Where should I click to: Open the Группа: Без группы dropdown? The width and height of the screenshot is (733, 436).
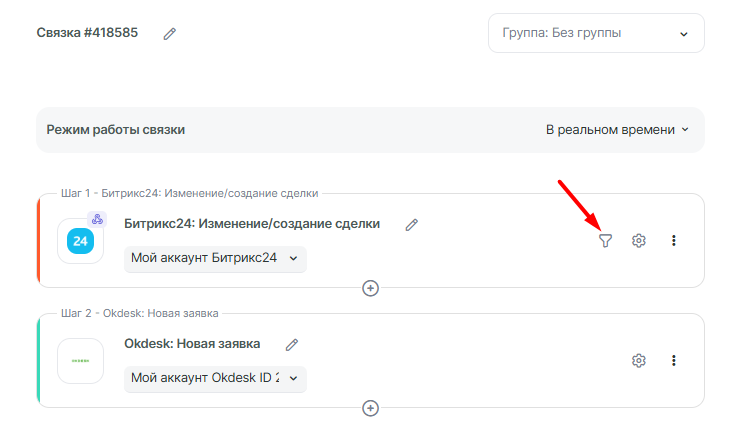coord(595,33)
